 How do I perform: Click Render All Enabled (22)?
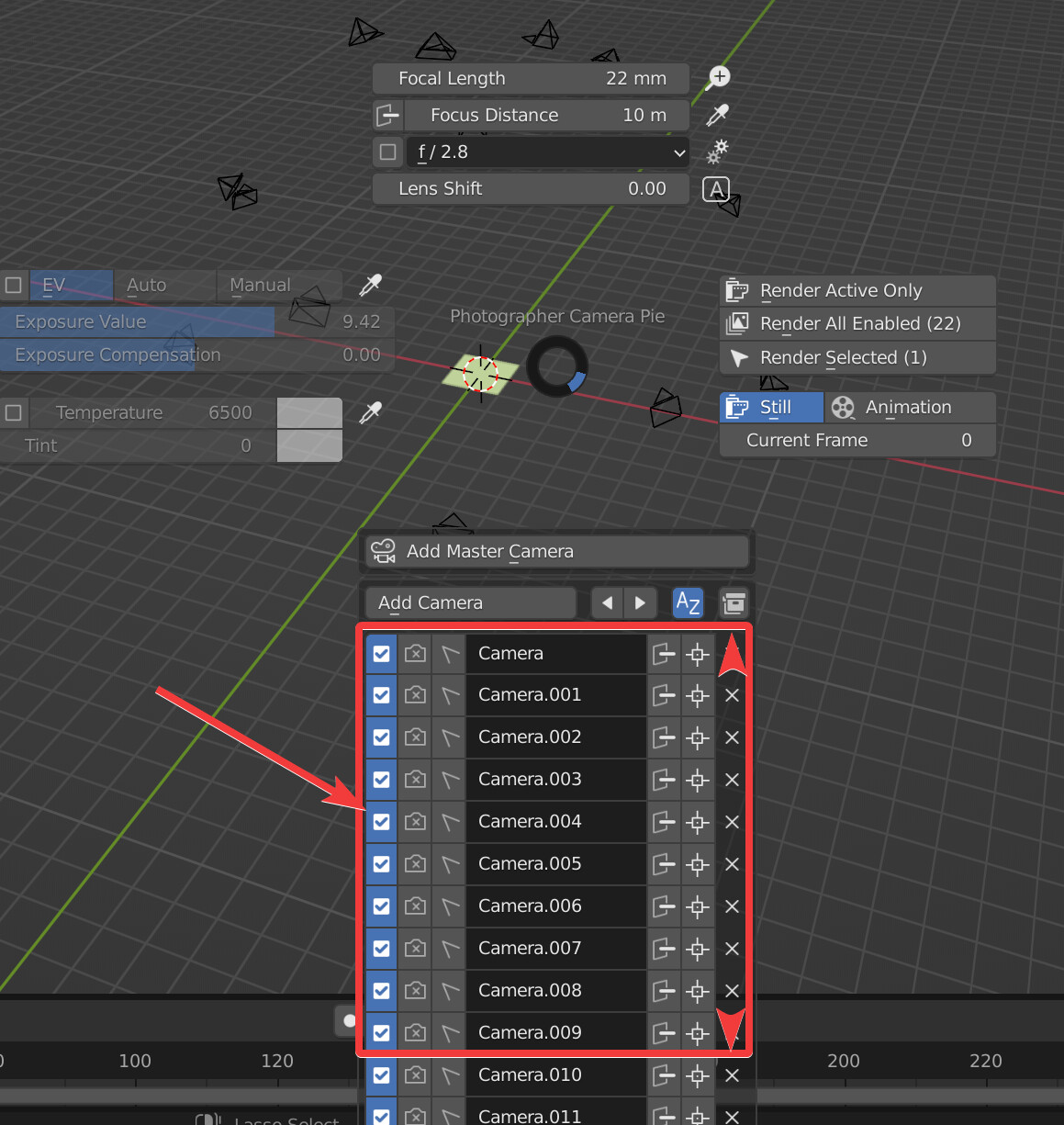[857, 323]
